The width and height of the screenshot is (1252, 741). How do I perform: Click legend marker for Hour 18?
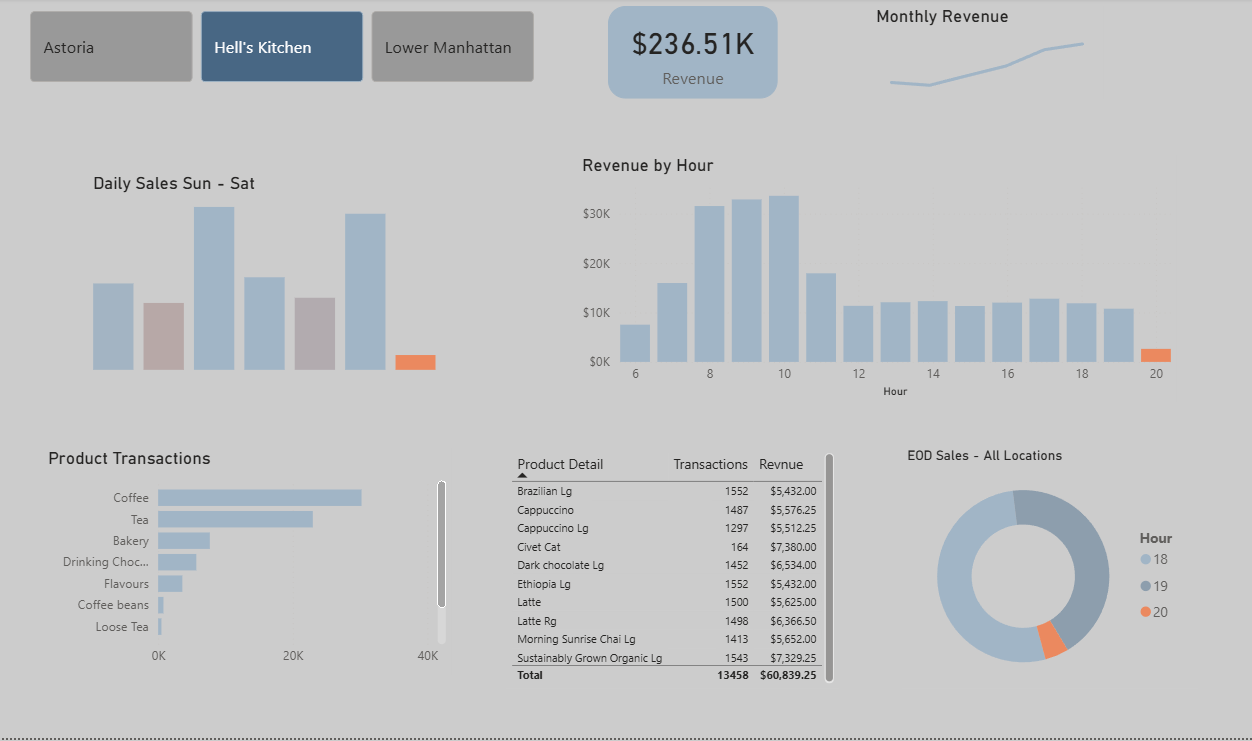pyautogui.click(x=1146, y=560)
